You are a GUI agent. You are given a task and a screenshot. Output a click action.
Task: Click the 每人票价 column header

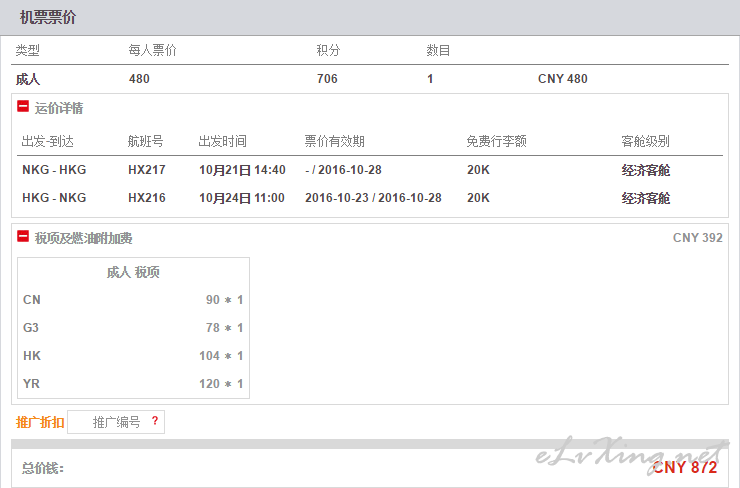[x=152, y=50]
